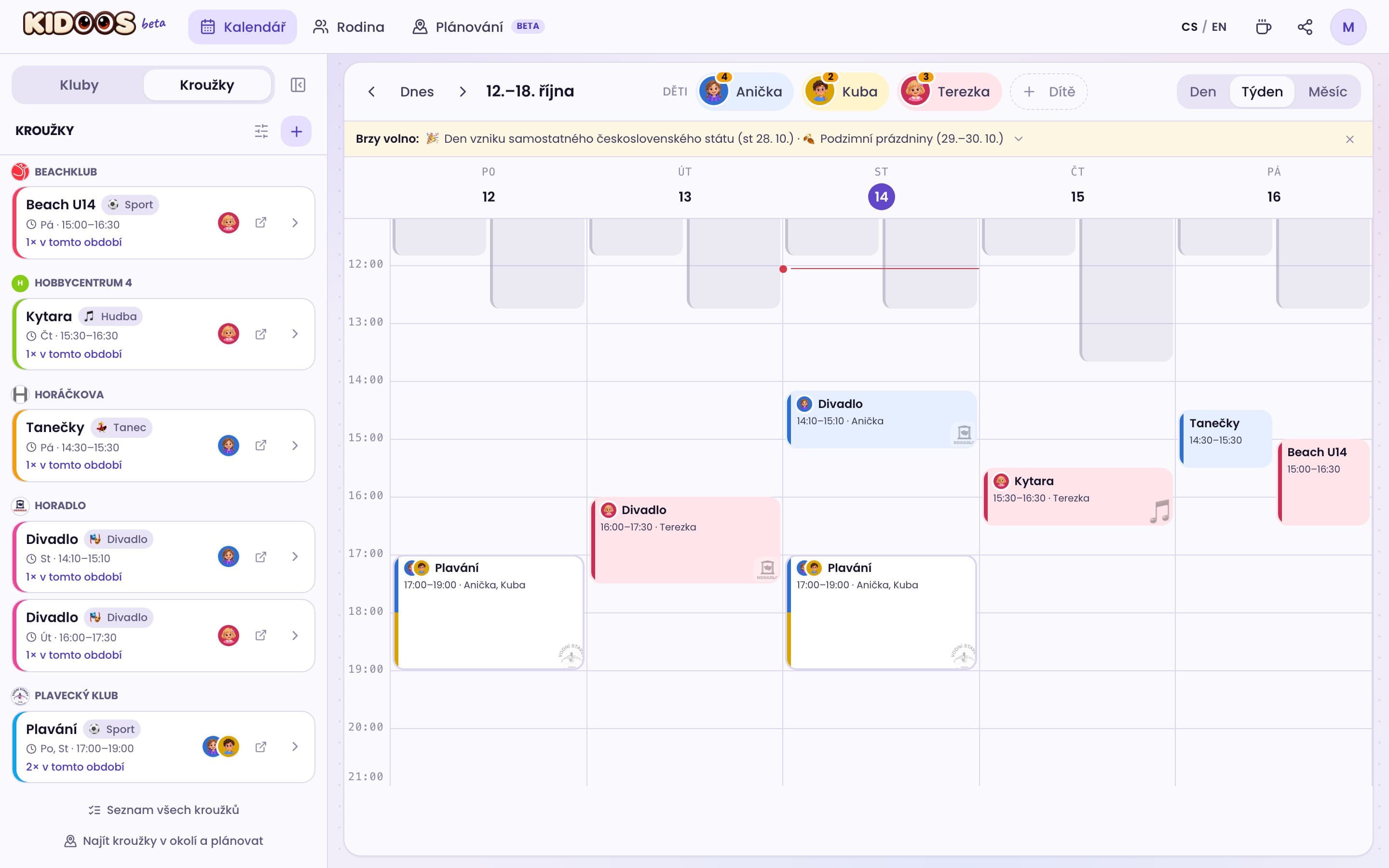Open the Kalendář tab
The height and width of the screenshot is (868, 1389).
(x=243, y=27)
